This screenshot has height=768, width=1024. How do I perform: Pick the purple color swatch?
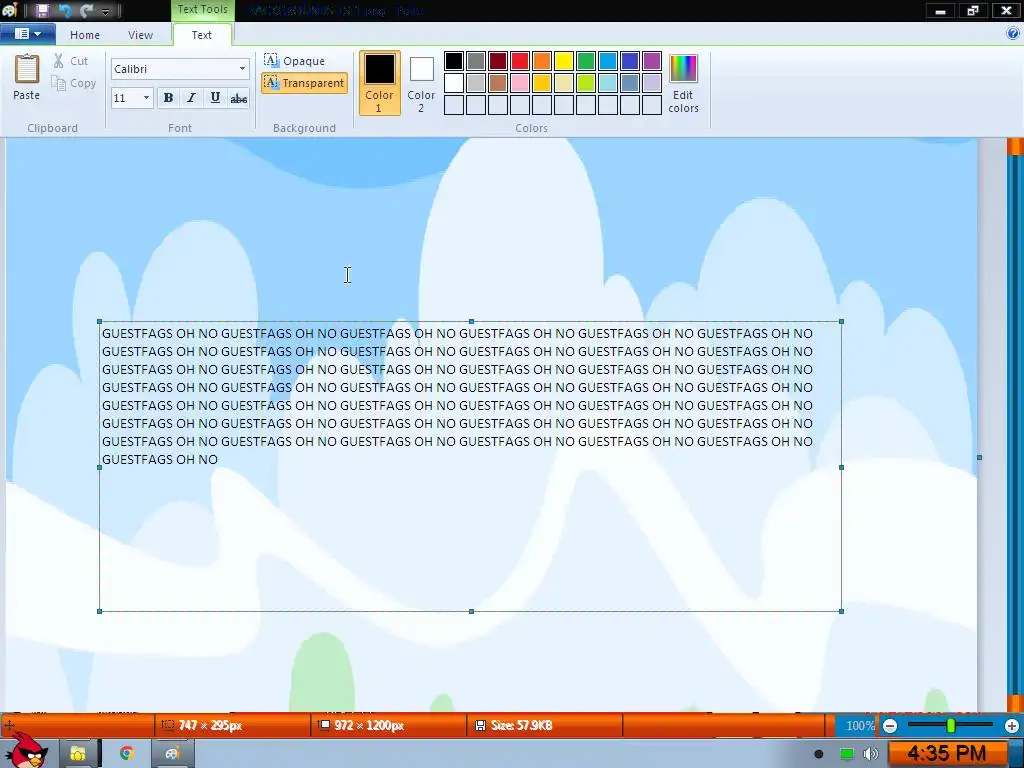(x=652, y=61)
